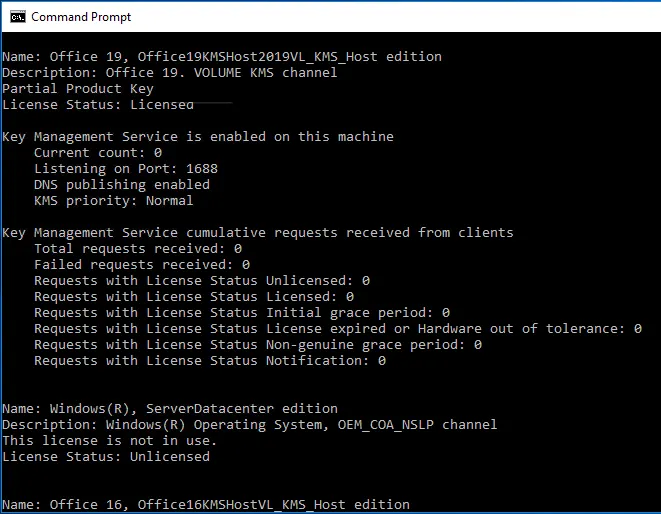Click the License Status: Licensed line
Screen dimensions: 661x514
[x=98, y=105]
